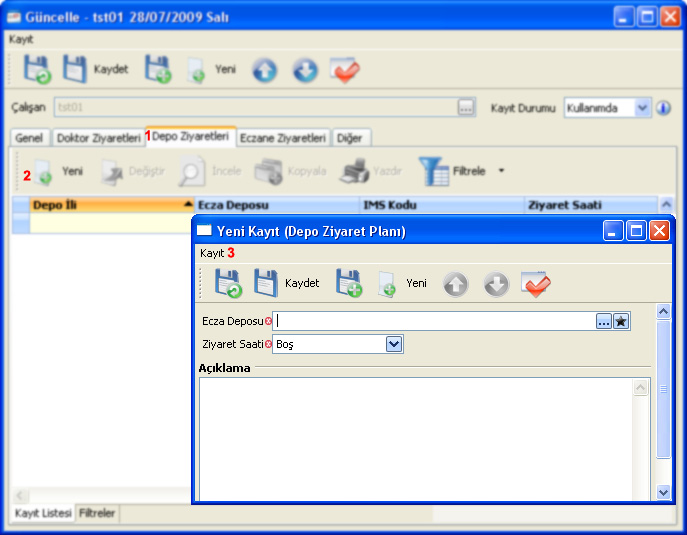
Task: Click save-and-refresh icon in Güncelle toolbar
Action: tap(37, 69)
